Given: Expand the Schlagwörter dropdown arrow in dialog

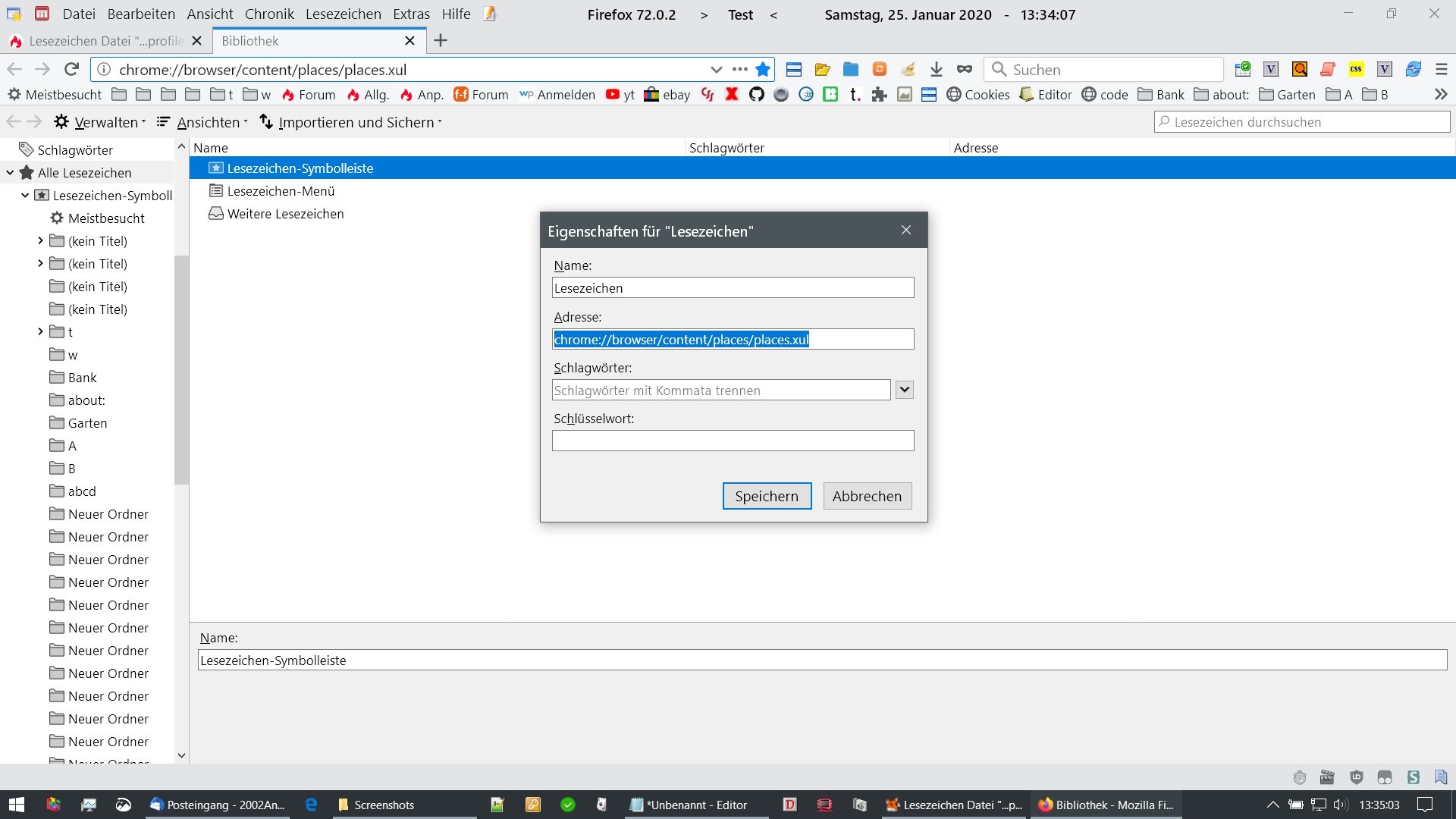Looking at the screenshot, I should pyautogui.click(x=904, y=390).
